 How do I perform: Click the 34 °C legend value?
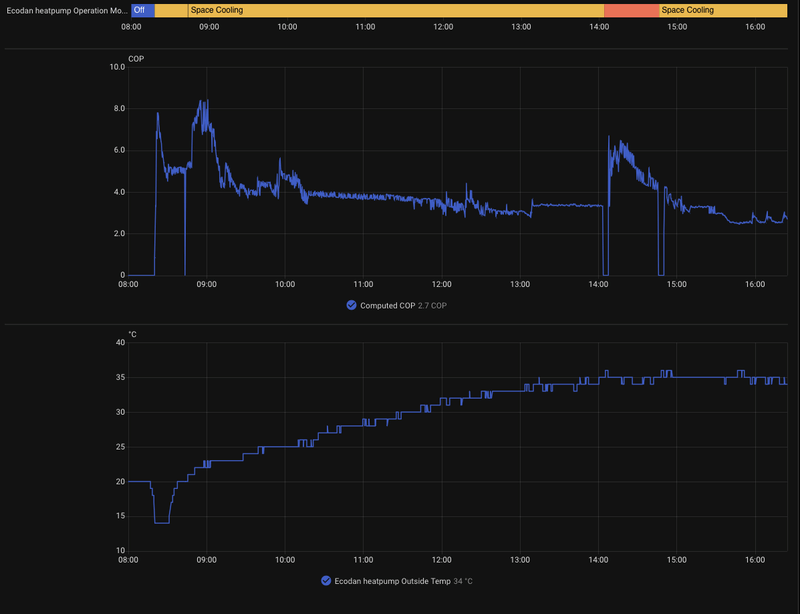pos(463,581)
